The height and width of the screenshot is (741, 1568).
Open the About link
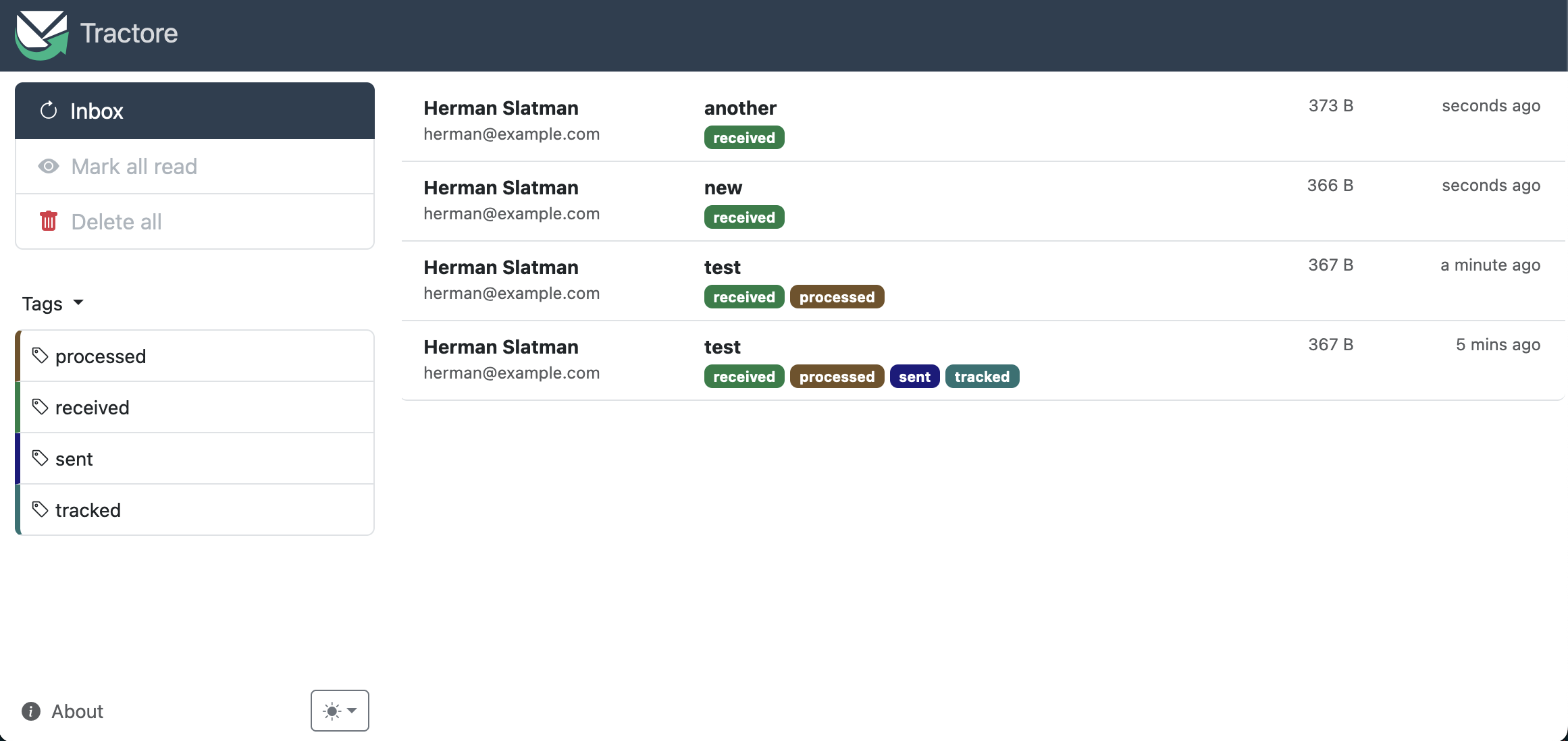tap(77, 711)
